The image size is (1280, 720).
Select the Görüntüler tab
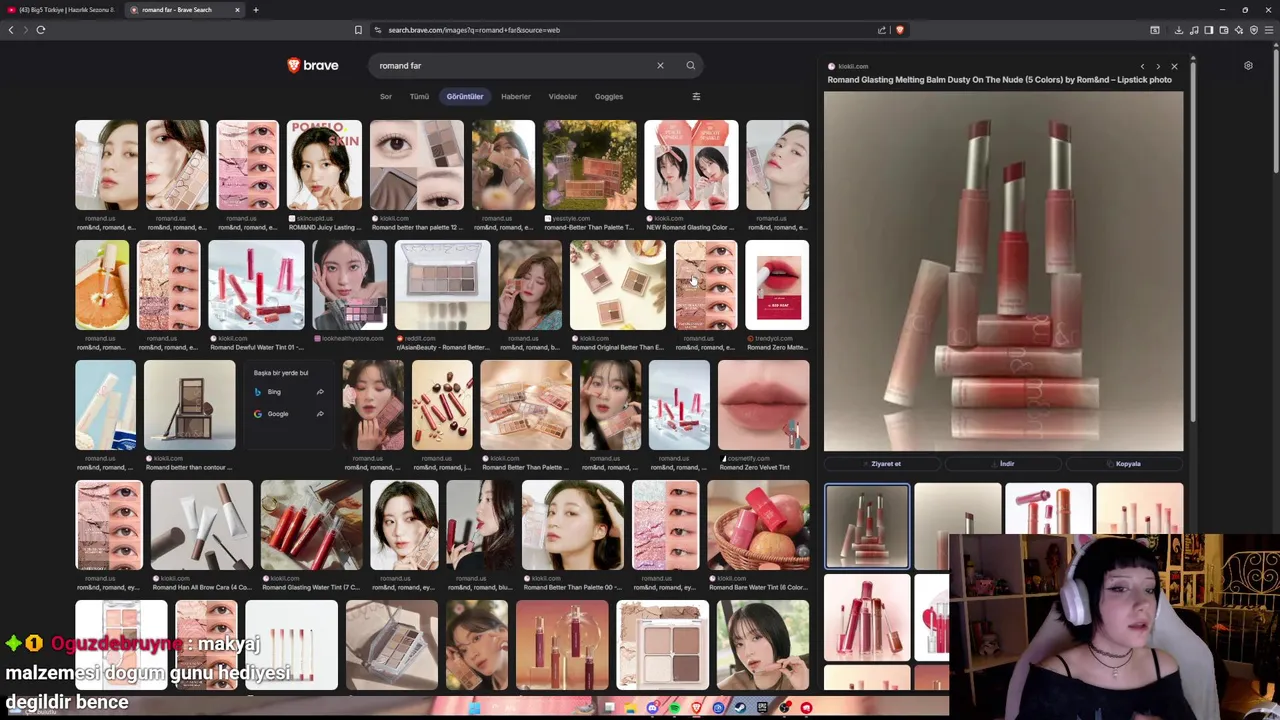point(464,96)
